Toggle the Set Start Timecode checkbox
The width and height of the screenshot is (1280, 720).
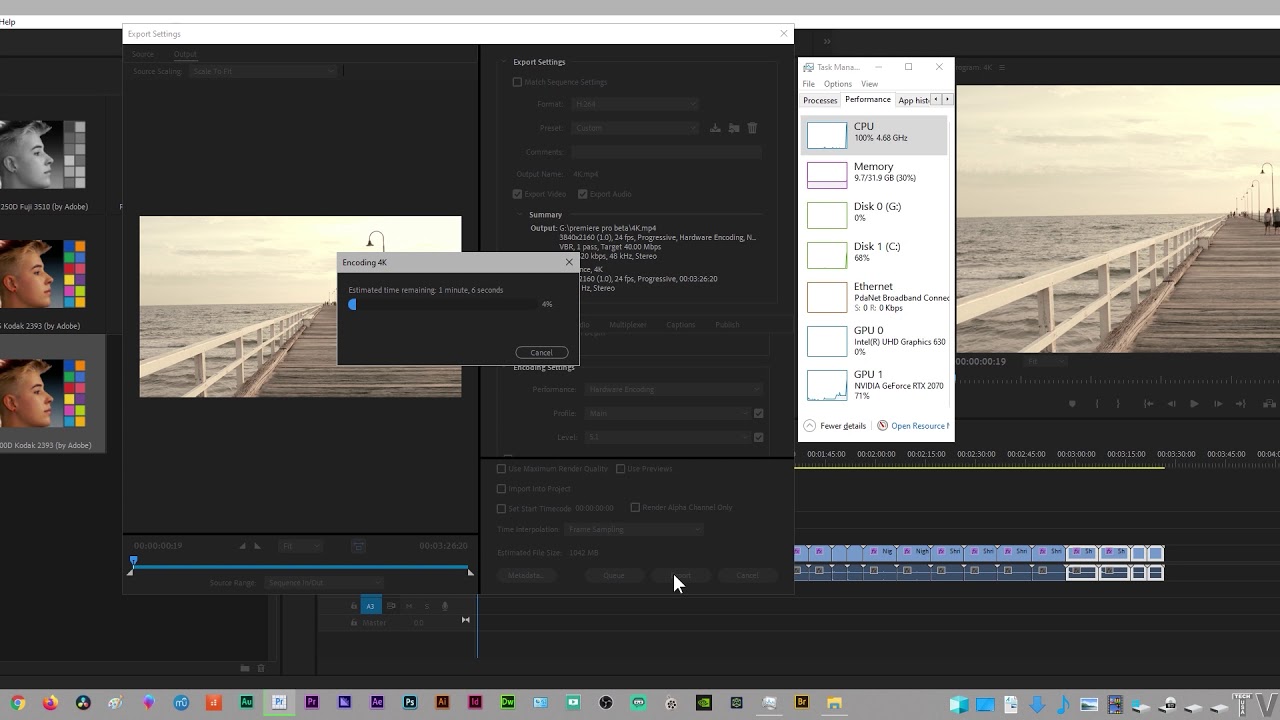click(502, 508)
